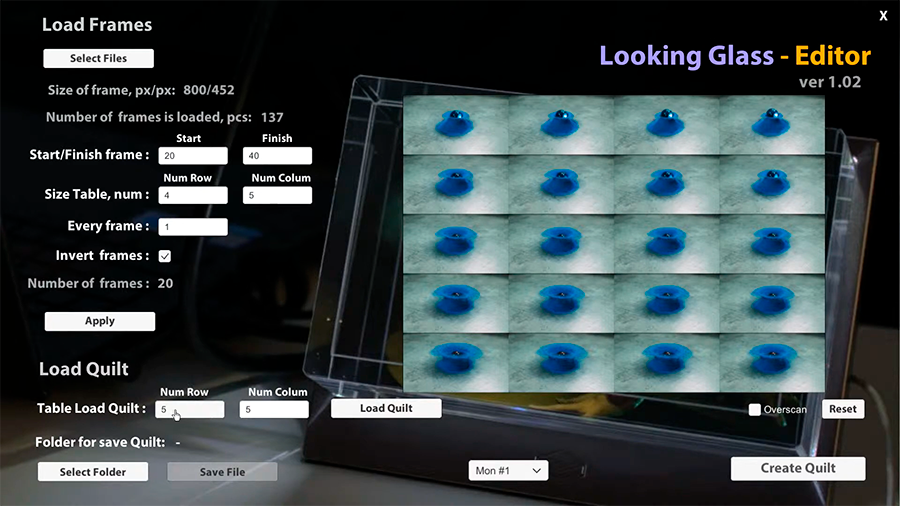Image resolution: width=900 pixels, height=506 pixels.
Task: Select the top-left quilt frame thumbnail
Action: click(455, 124)
